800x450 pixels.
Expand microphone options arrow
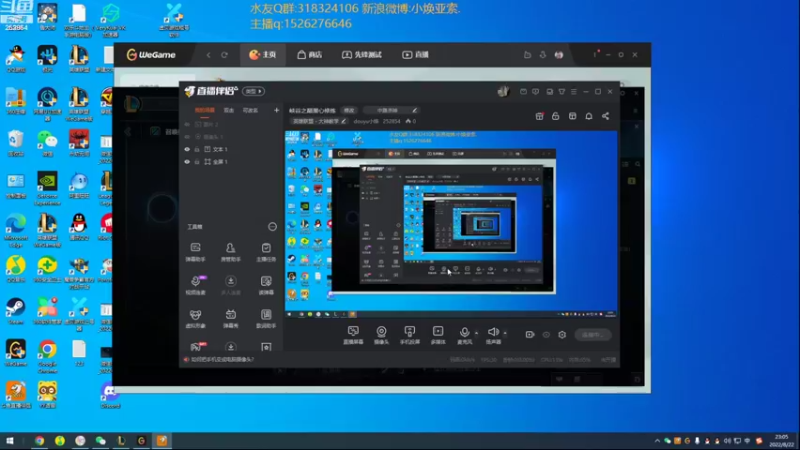point(477,333)
